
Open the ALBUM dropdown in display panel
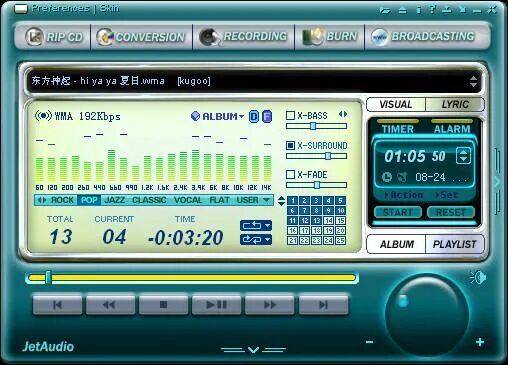click(x=217, y=116)
